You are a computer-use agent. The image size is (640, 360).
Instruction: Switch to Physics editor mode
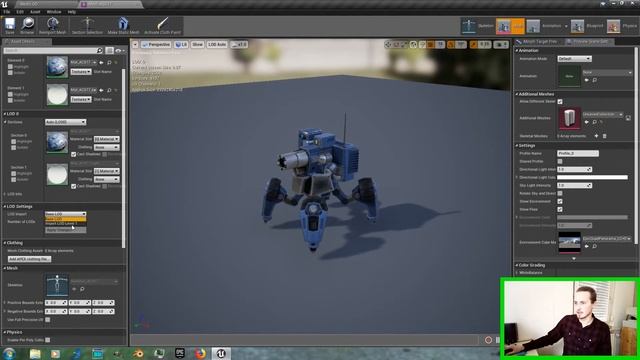[622, 26]
